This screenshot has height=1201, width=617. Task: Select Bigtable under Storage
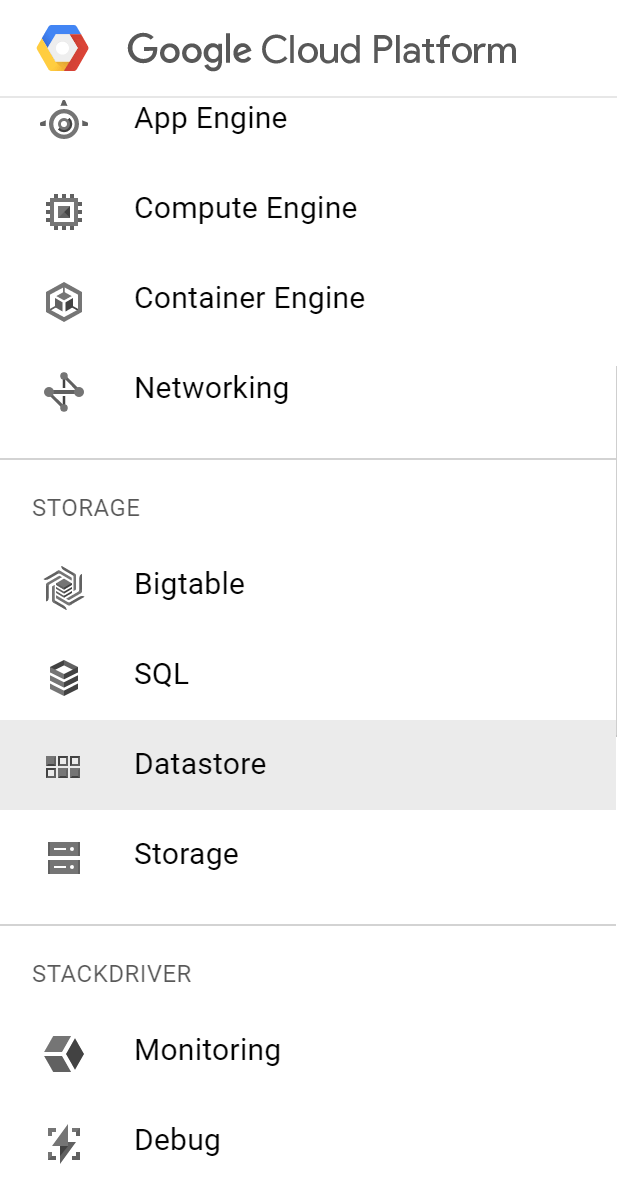coord(189,584)
